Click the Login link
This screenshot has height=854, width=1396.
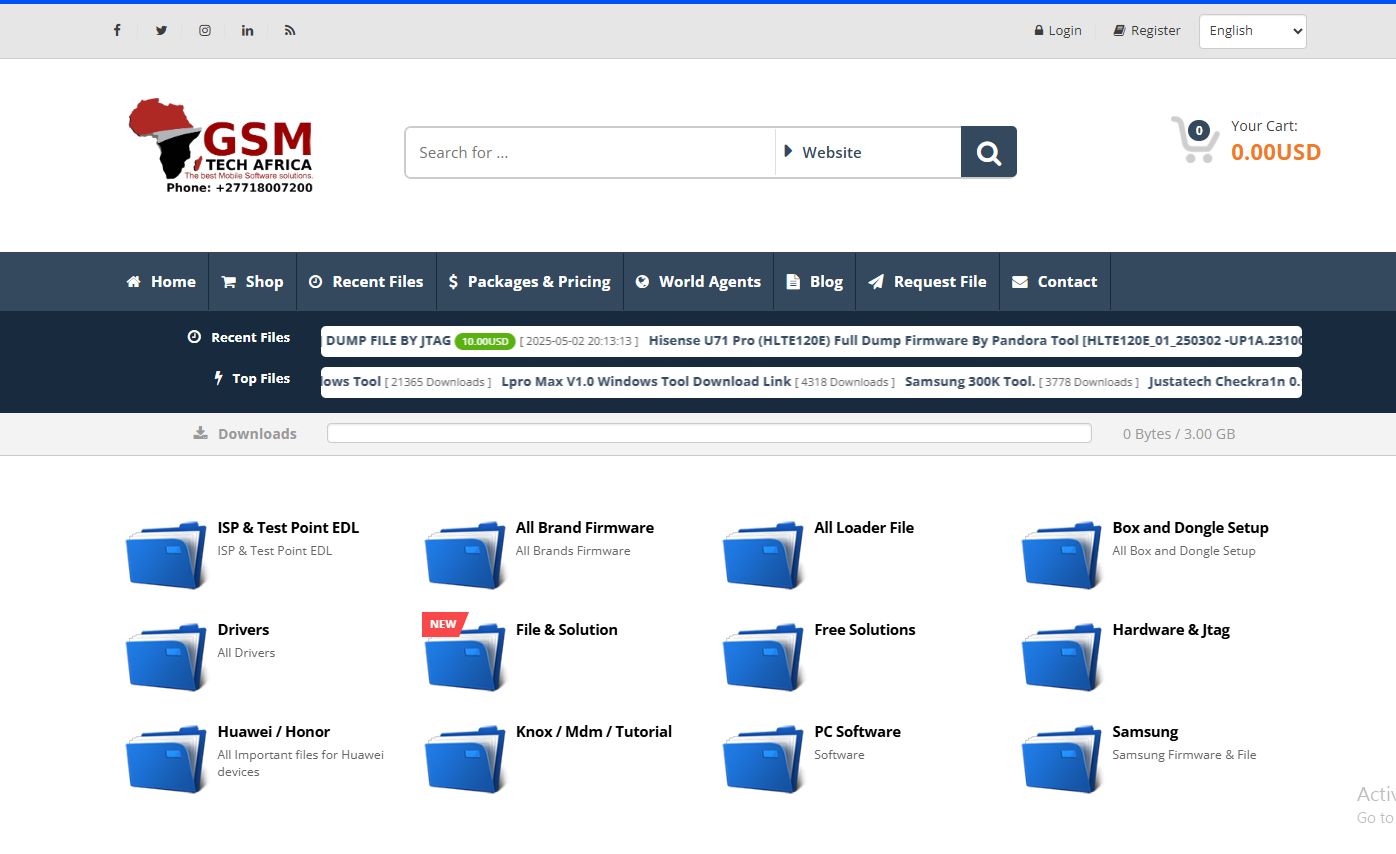pyautogui.click(x=1058, y=31)
